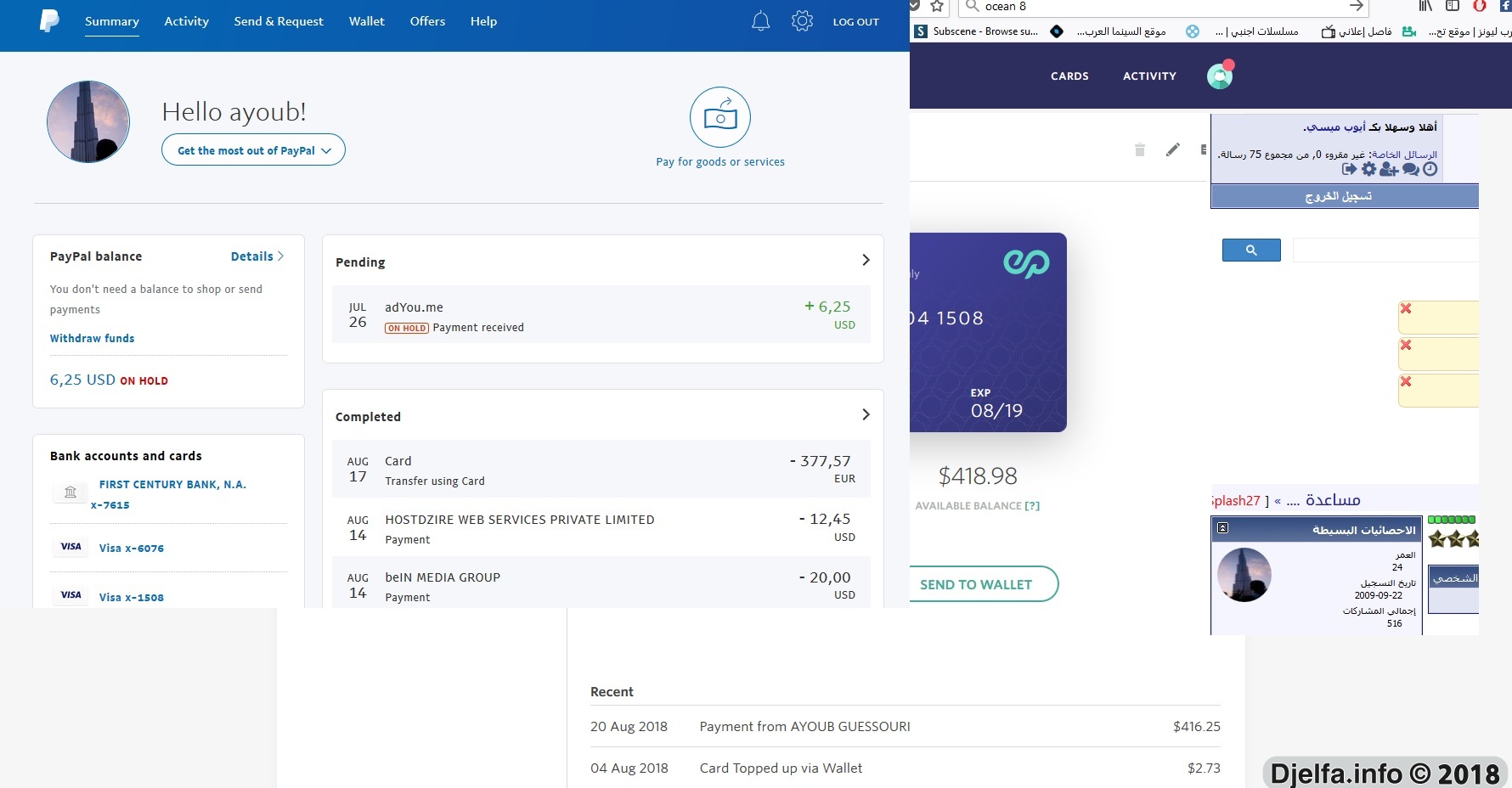Click the أيوب ميسي username link
The image size is (1512, 788).
tap(1337, 127)
